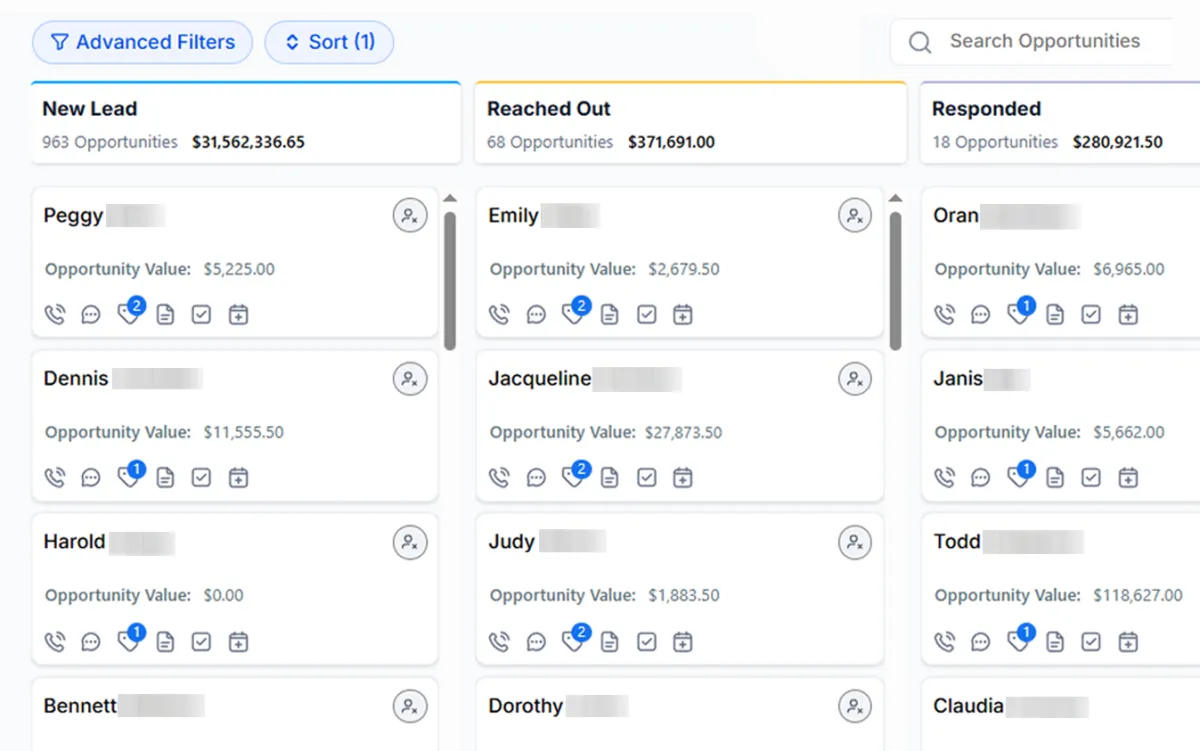Click the phone call icon on Peggy's card

tap(55, 315)
